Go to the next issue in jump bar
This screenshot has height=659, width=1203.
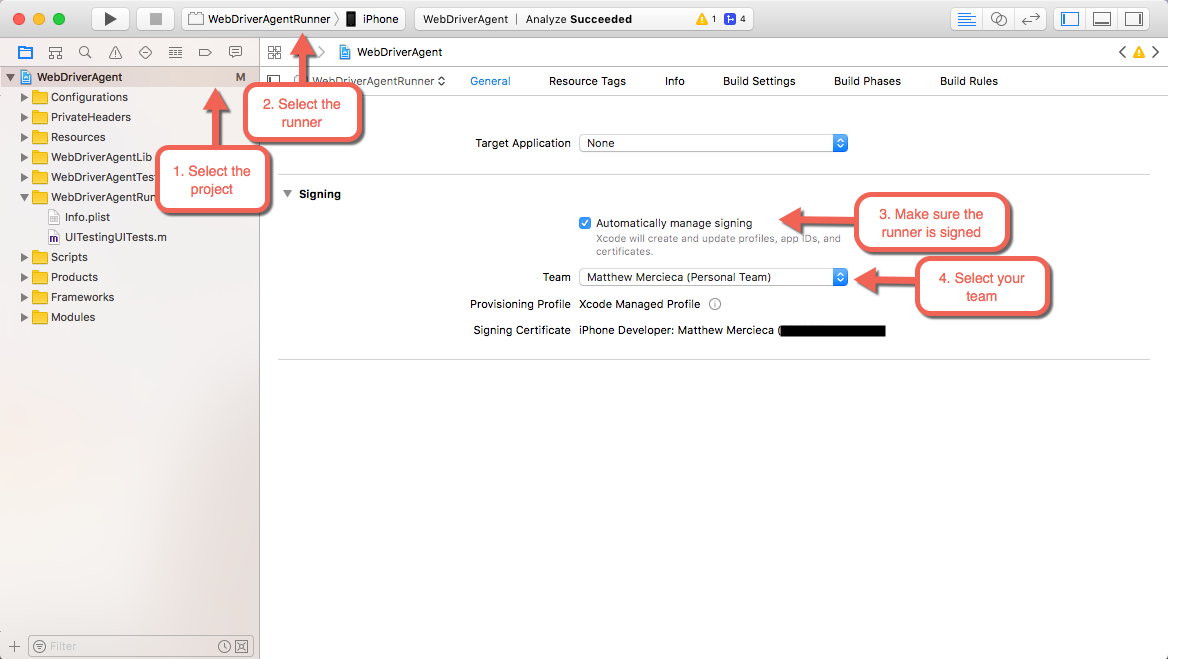[x=1156, y=52]
